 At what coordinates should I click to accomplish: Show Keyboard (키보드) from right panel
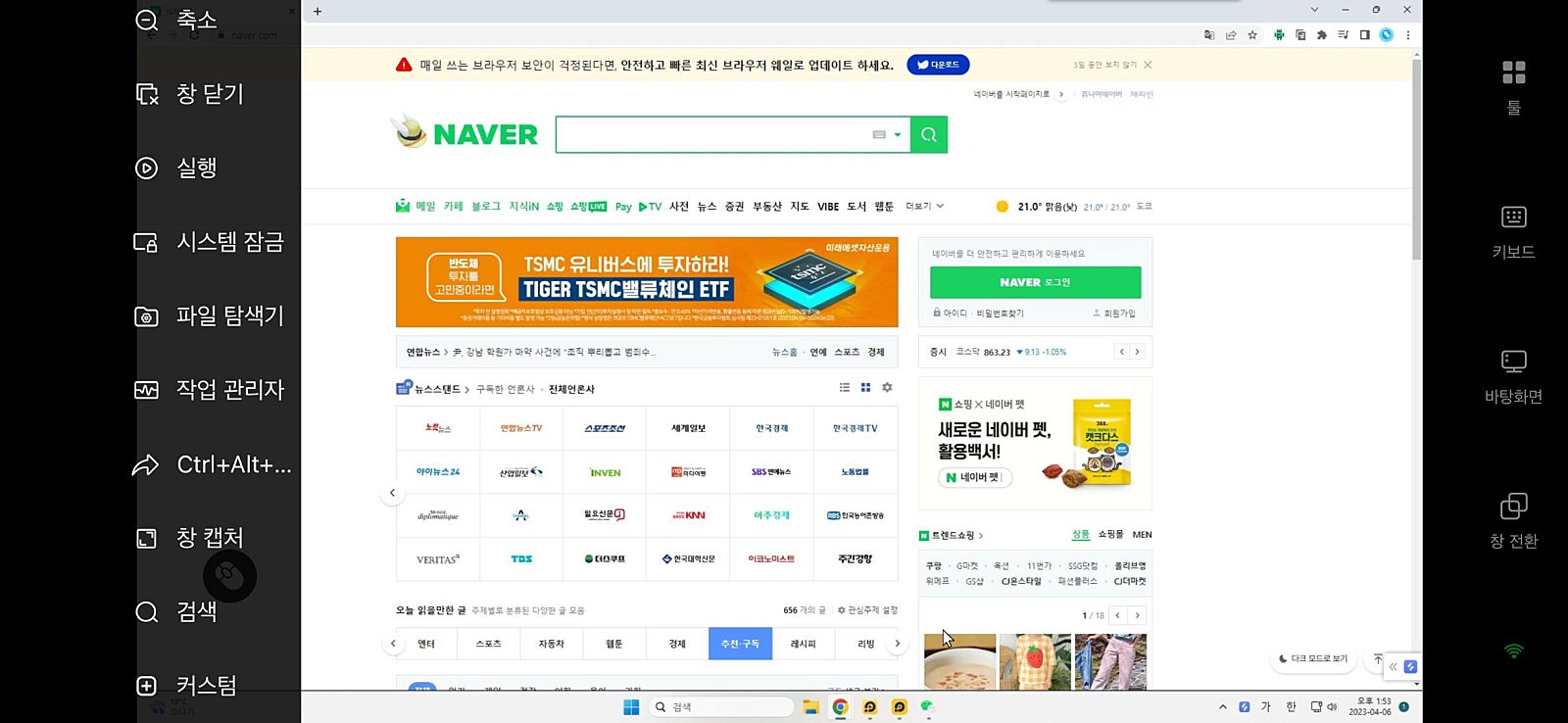tap(1513, 232)
